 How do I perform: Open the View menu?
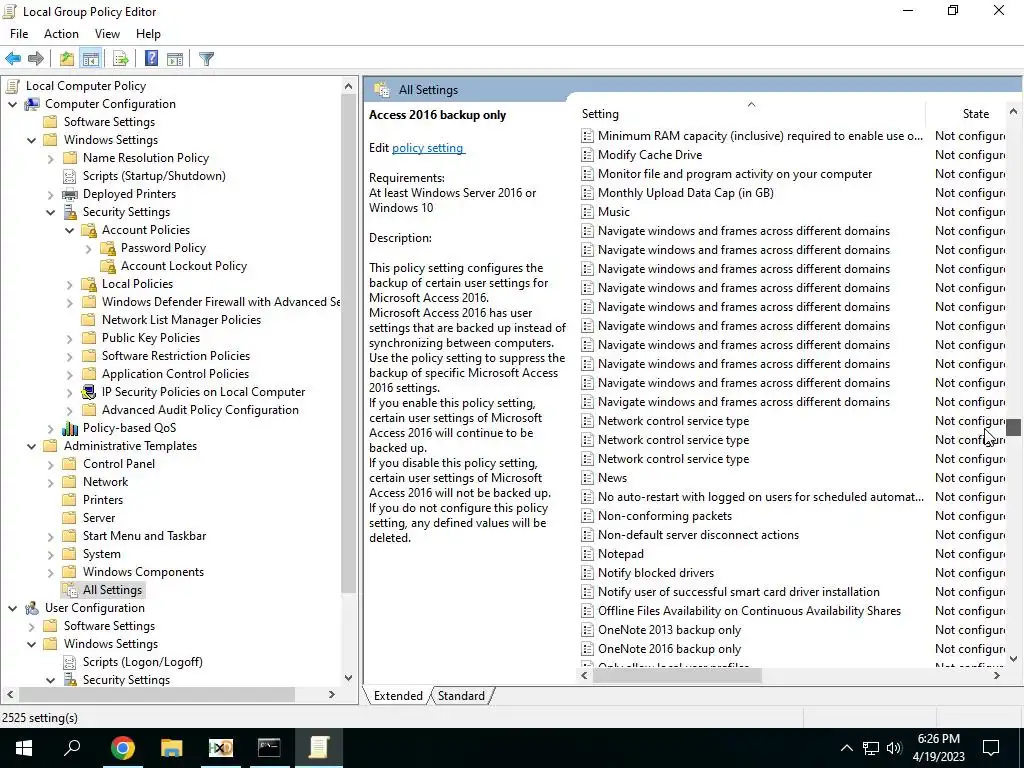(107, 34)
